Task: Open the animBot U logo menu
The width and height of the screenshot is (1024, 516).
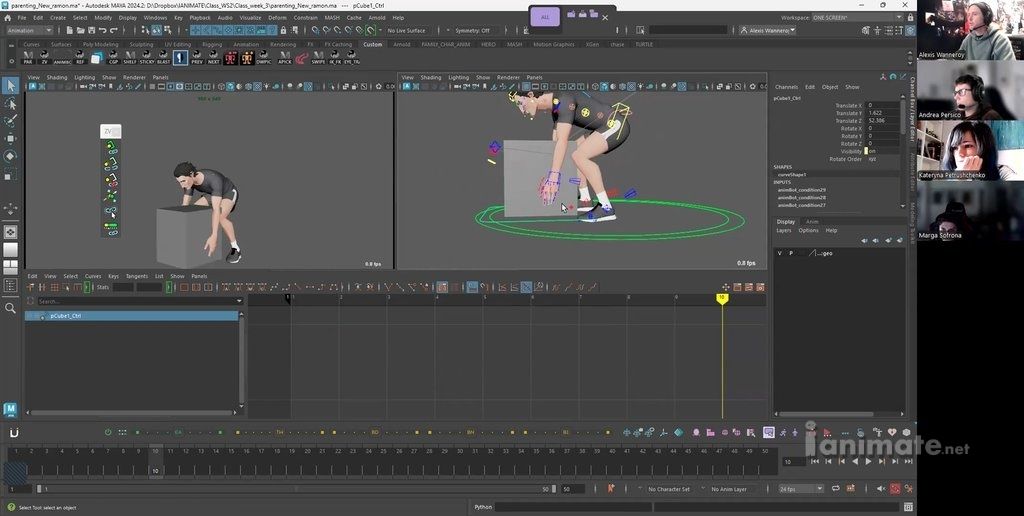Action: [14, 432]
